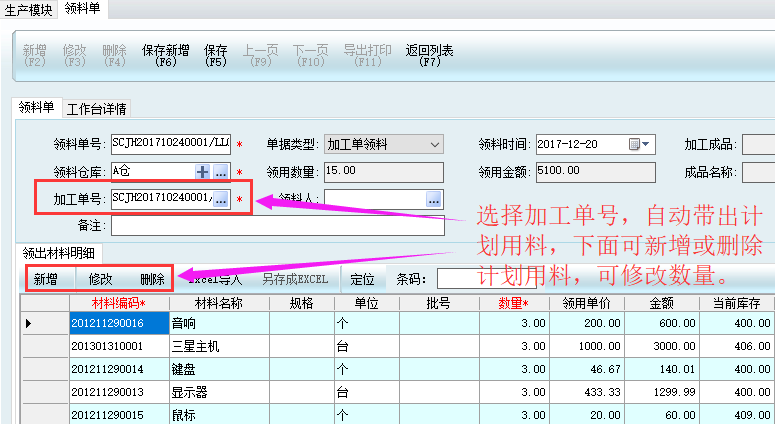Click the 金额 column header

click(x=661, y=303)
